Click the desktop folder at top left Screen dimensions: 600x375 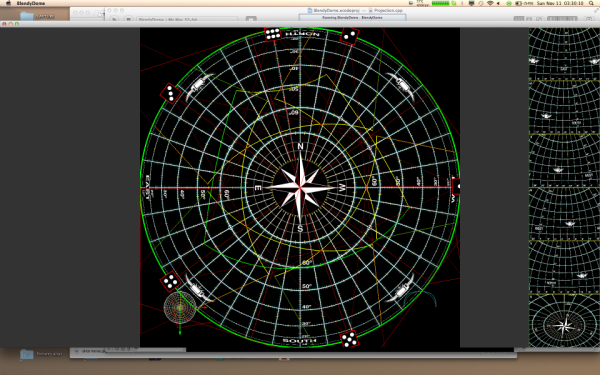click(27, 16)
